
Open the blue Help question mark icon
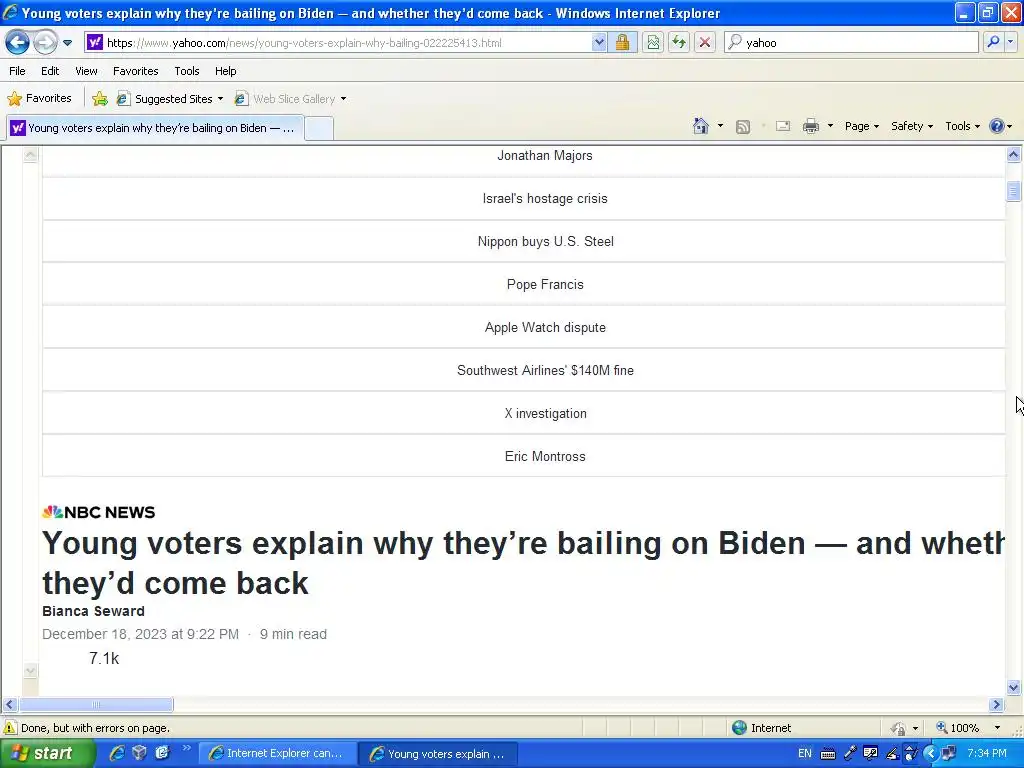click(1000, 126)
